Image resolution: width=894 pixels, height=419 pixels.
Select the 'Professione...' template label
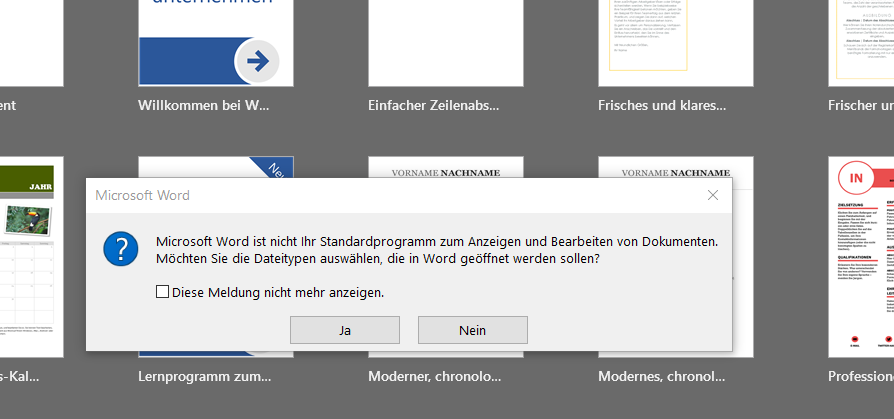pos(861,377)
